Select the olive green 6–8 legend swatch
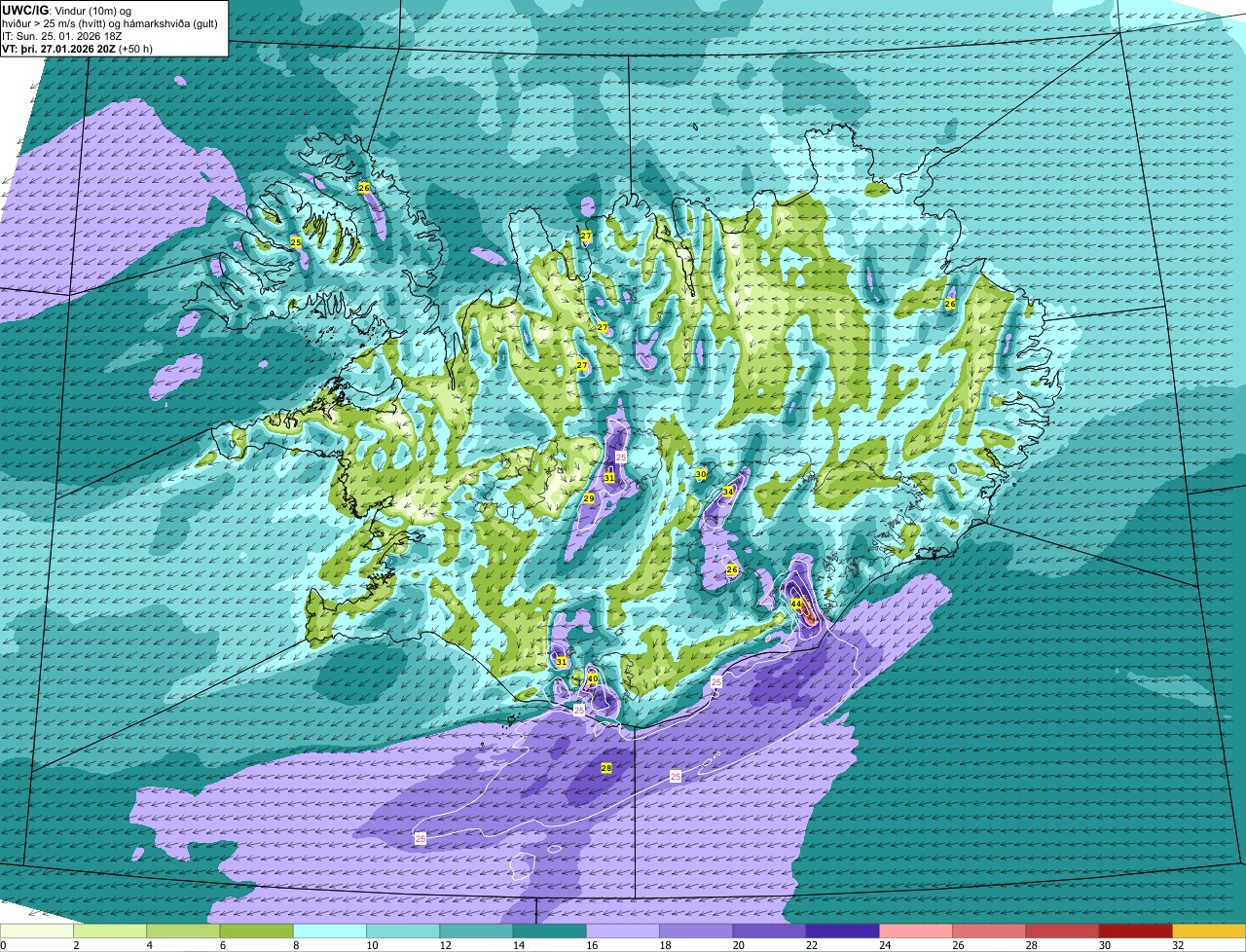 coord(256,932)
